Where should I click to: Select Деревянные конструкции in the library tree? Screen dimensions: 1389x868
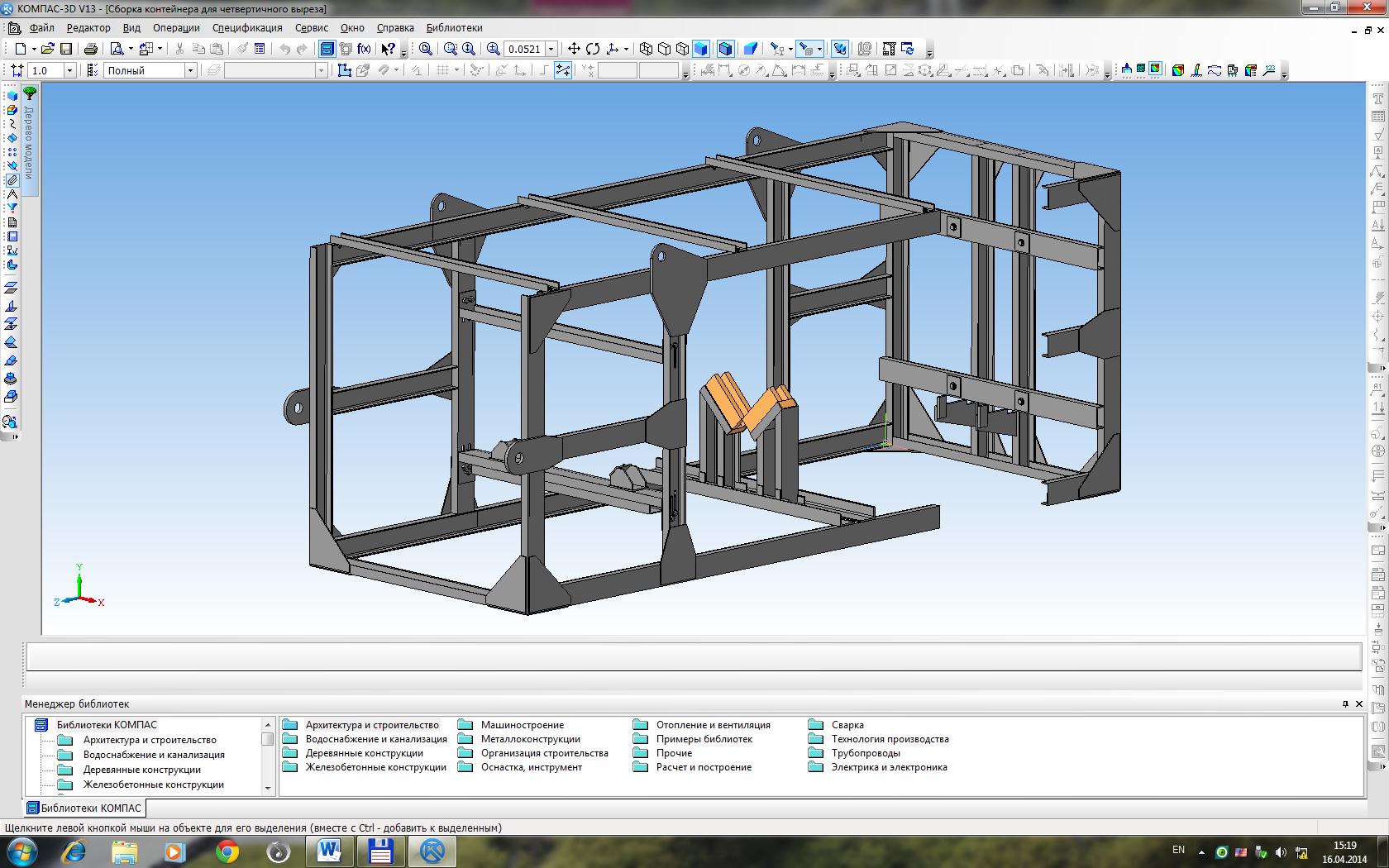[141, 770]
